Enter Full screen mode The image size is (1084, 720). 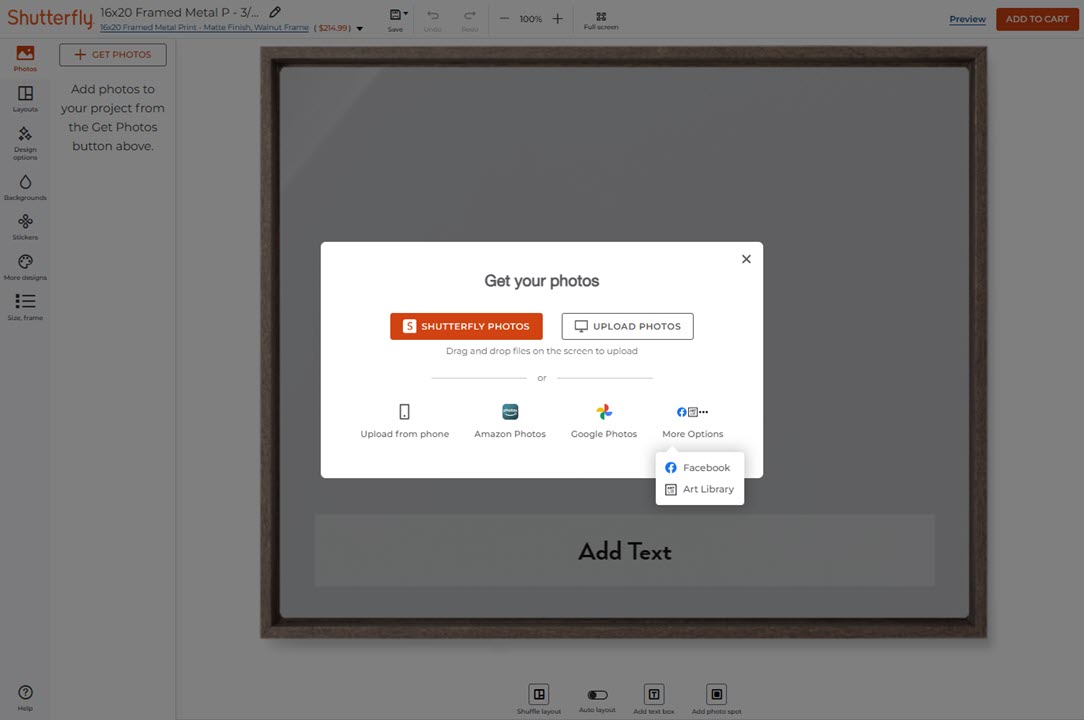click(601, 20)
